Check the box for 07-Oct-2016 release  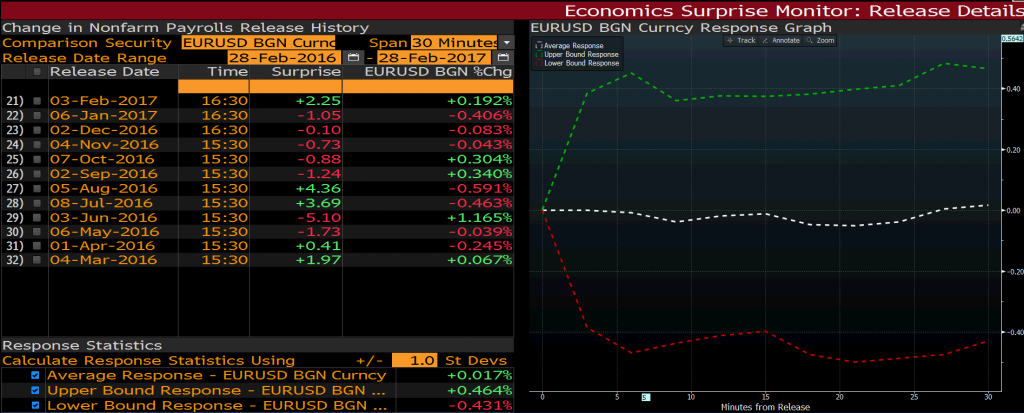pyautogui.click(x=37, y=159)
